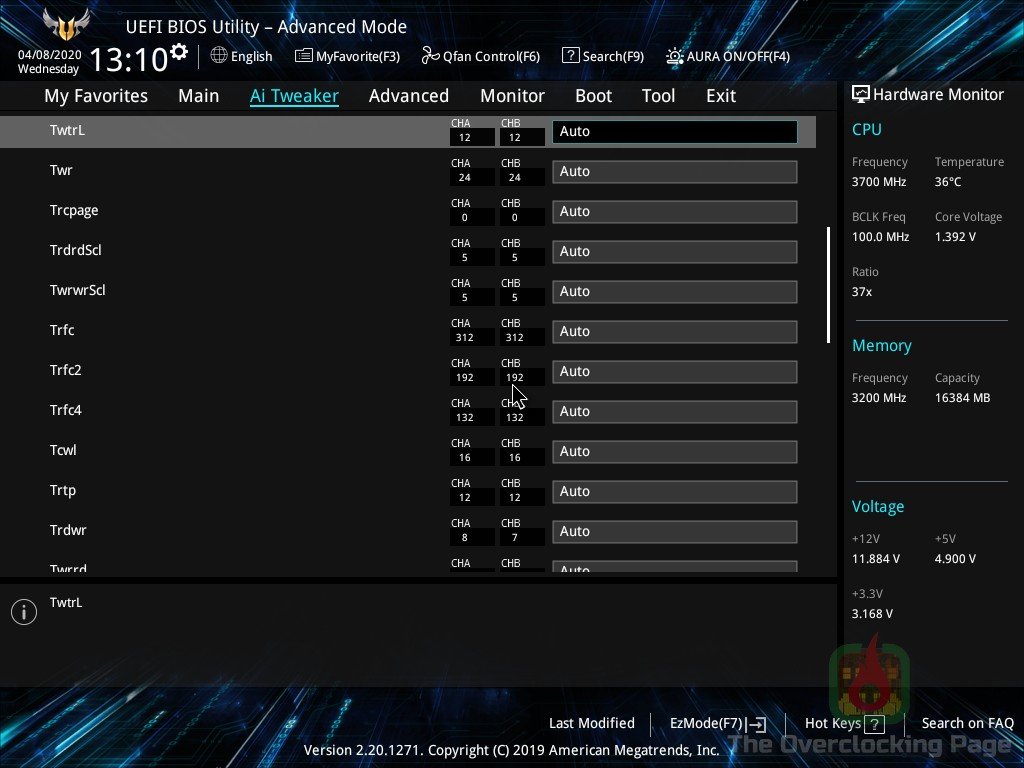The height and width of the screenshot is (768, 1024).
Task: Click Last Modified at the bottom
Action: [591, 723]
